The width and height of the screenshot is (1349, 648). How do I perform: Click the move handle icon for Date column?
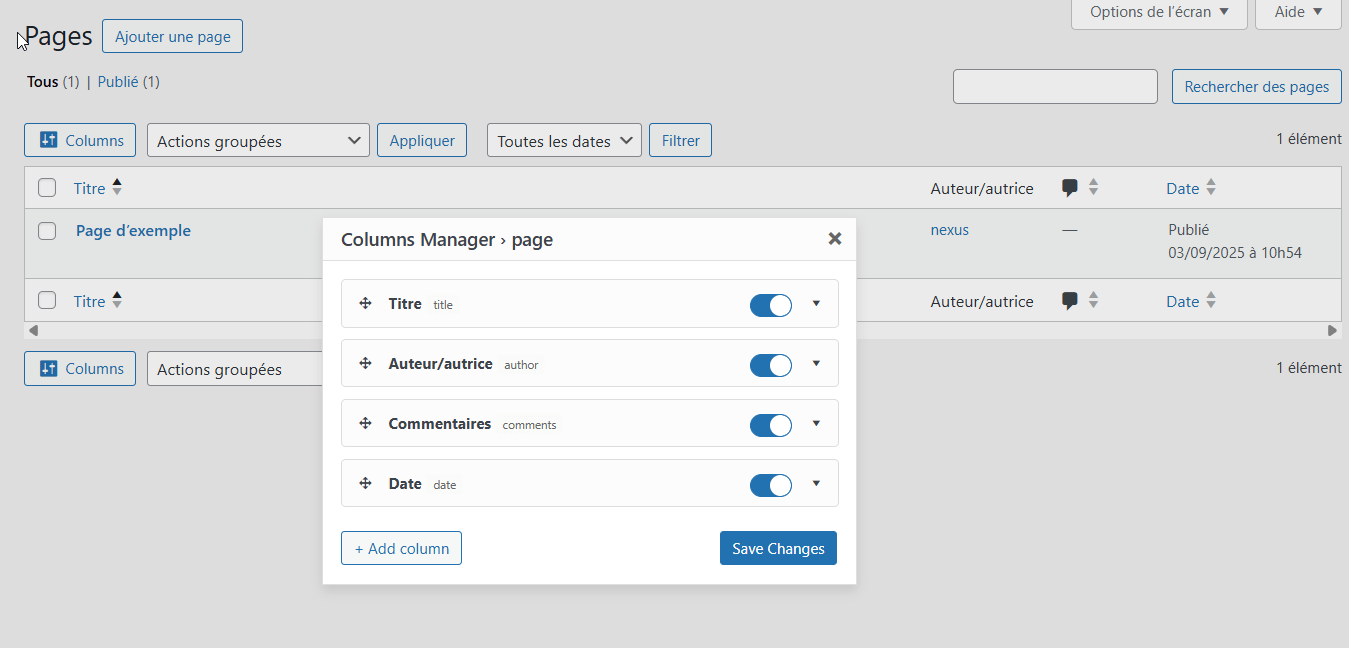click(x=366, y=483)
